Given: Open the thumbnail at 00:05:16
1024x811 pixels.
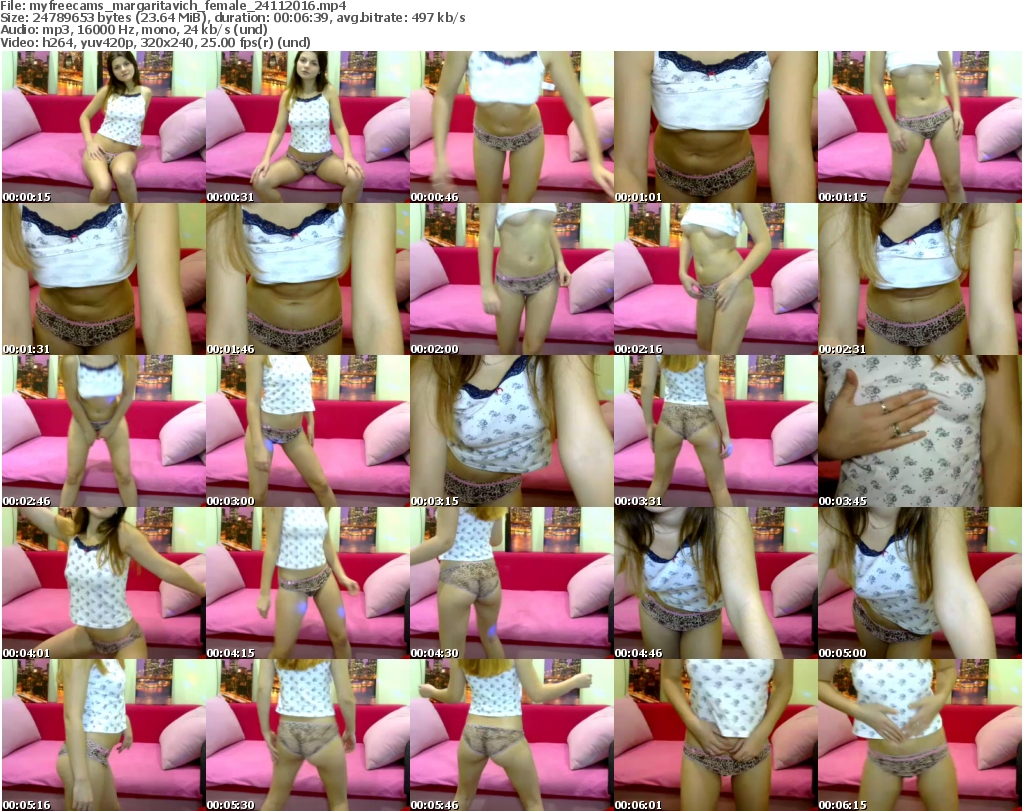Looking at the screenshot, I should pyautogui.click(x=103, y=735).
